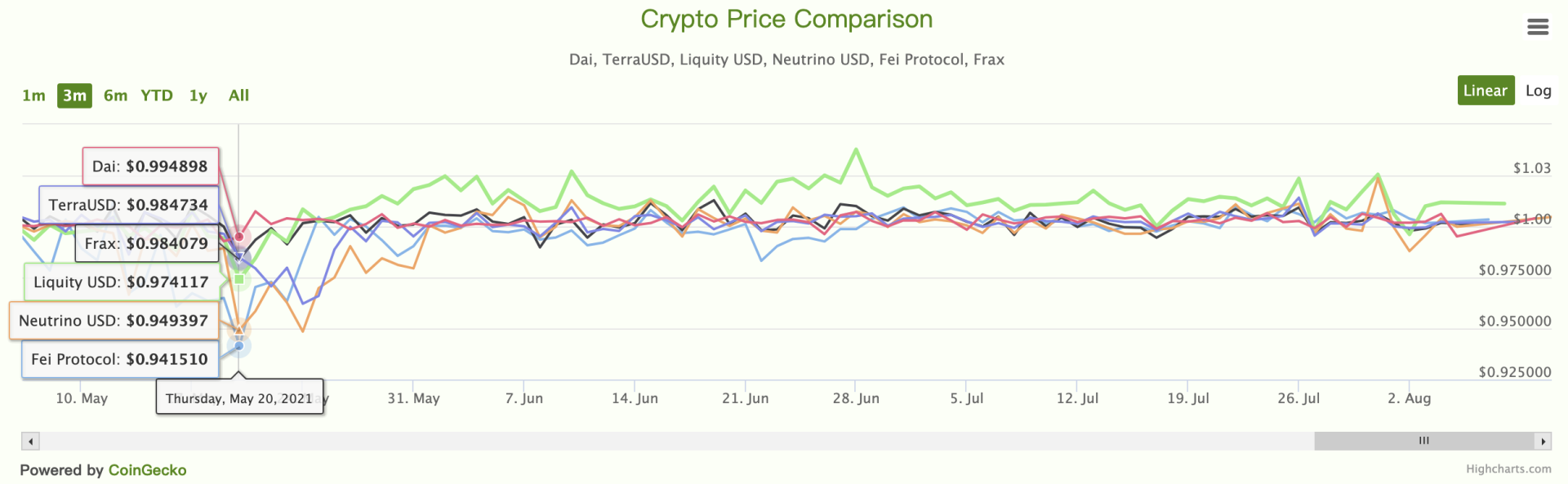Click the Dai data point marker
This screenshot has width=1568, height=484.
point(239,237)
